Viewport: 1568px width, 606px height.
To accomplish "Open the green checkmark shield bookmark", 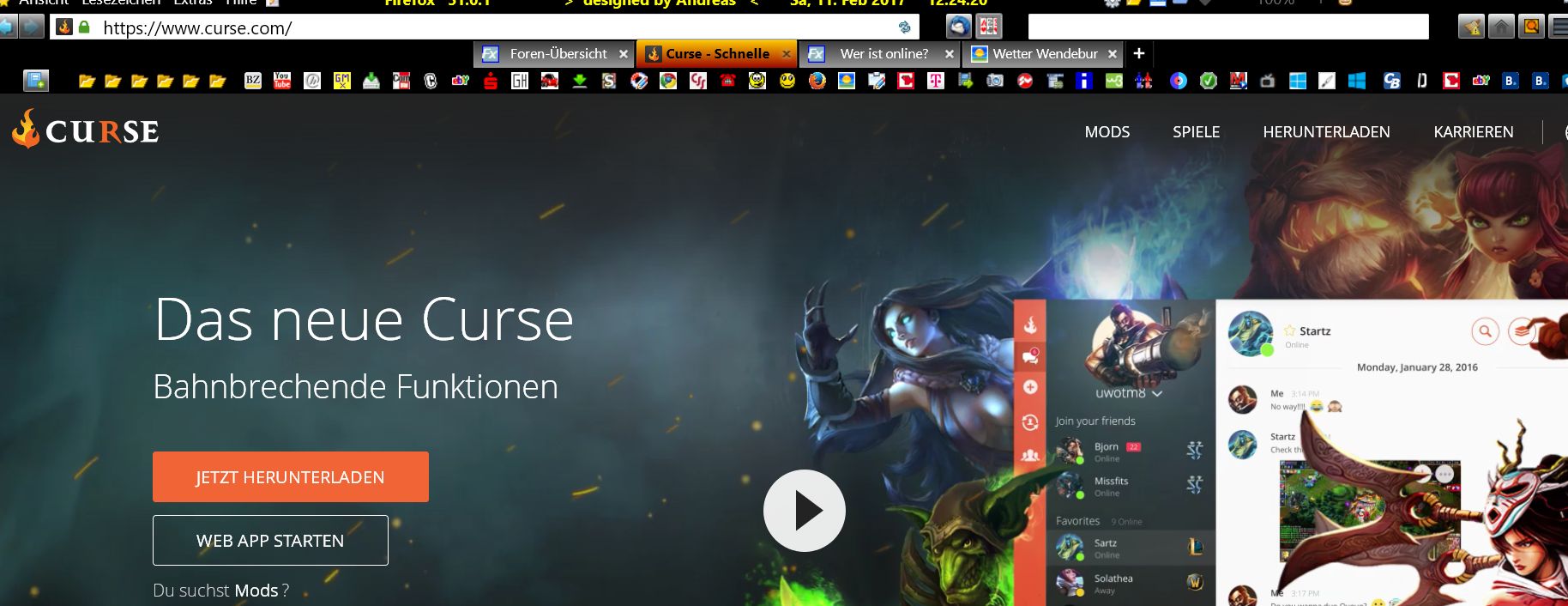I will click(x=1209, y=81).
